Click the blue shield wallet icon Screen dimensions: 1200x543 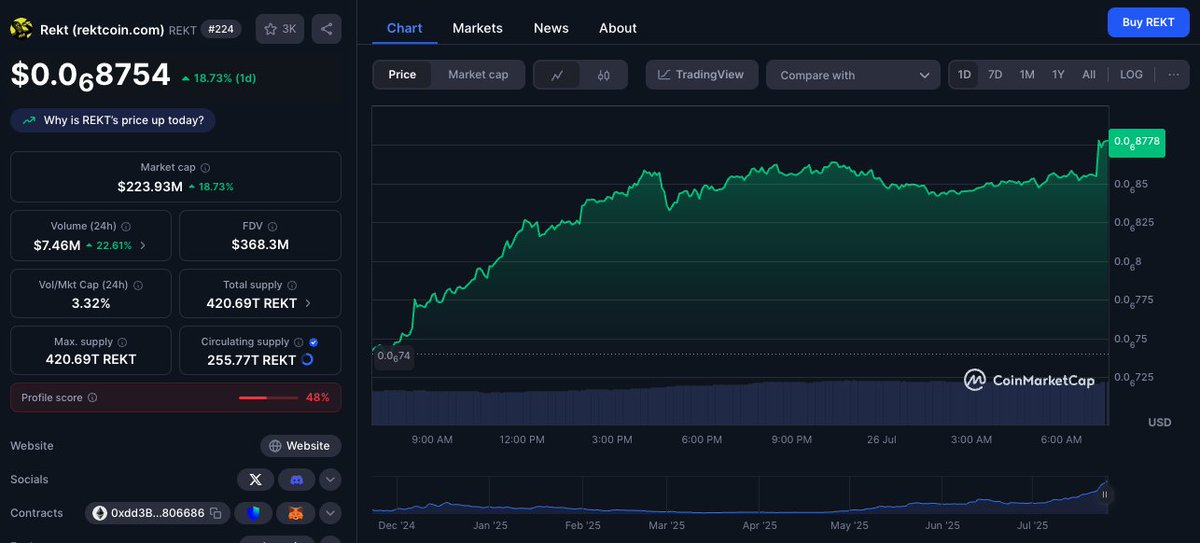[x=255, y=513]
